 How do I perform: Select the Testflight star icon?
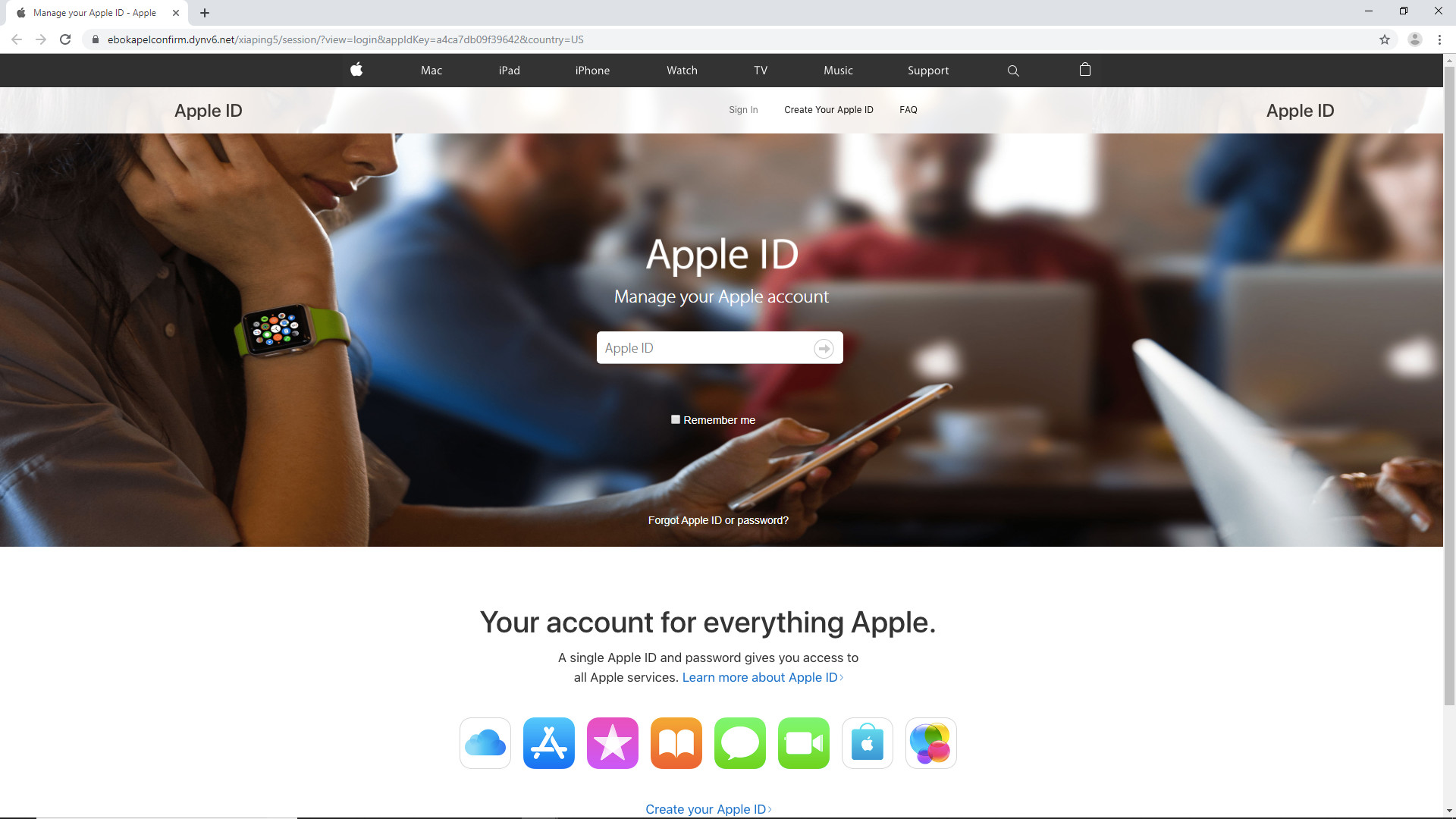coord(611,742)
